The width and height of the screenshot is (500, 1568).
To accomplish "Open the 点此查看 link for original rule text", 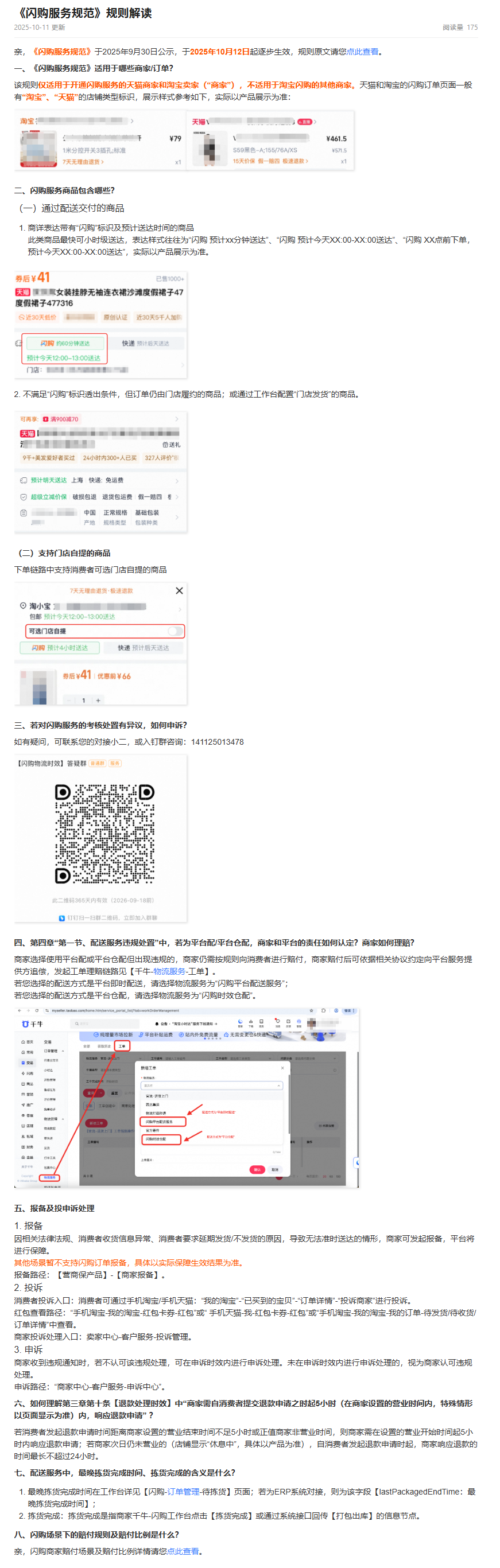I will 362,52.
